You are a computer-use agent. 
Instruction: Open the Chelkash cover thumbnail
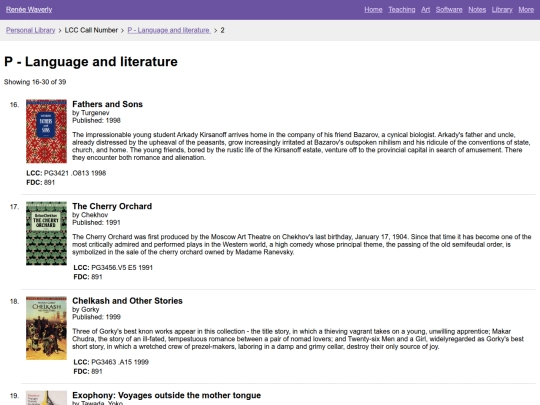tap(46, 328)
